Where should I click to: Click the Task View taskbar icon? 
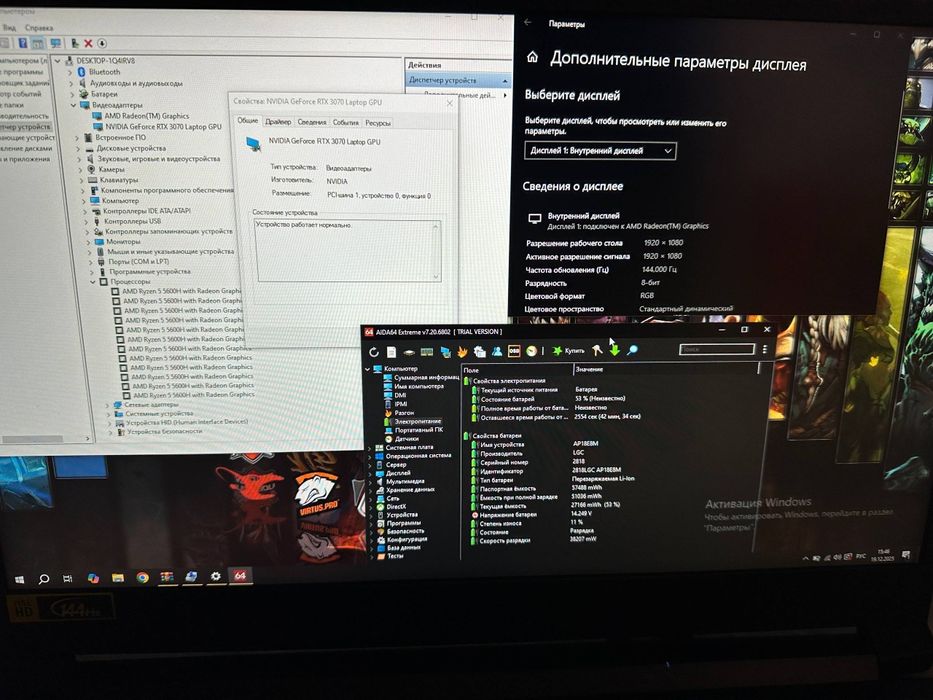[x=67, y=579]
